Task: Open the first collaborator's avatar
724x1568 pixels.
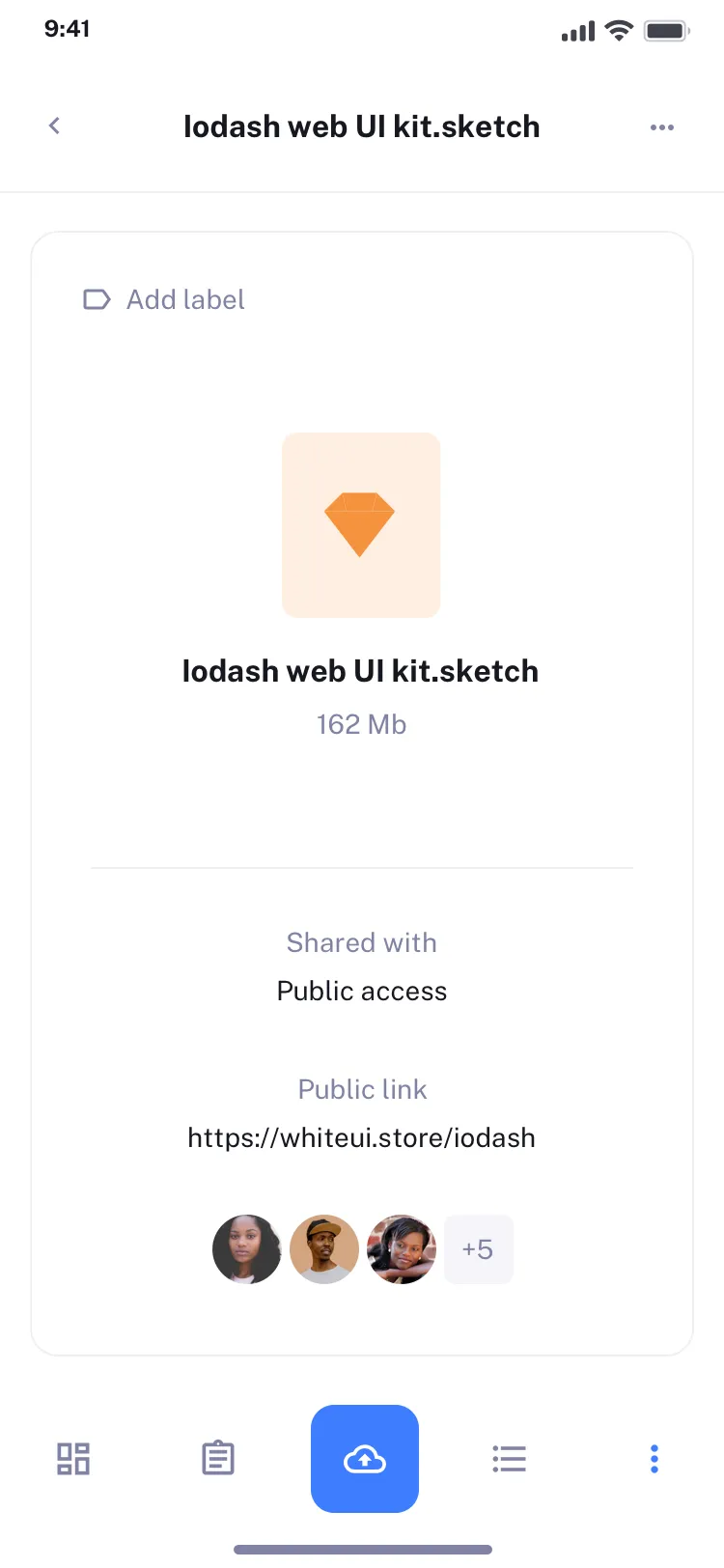Action: click(x=246, y=1248)
